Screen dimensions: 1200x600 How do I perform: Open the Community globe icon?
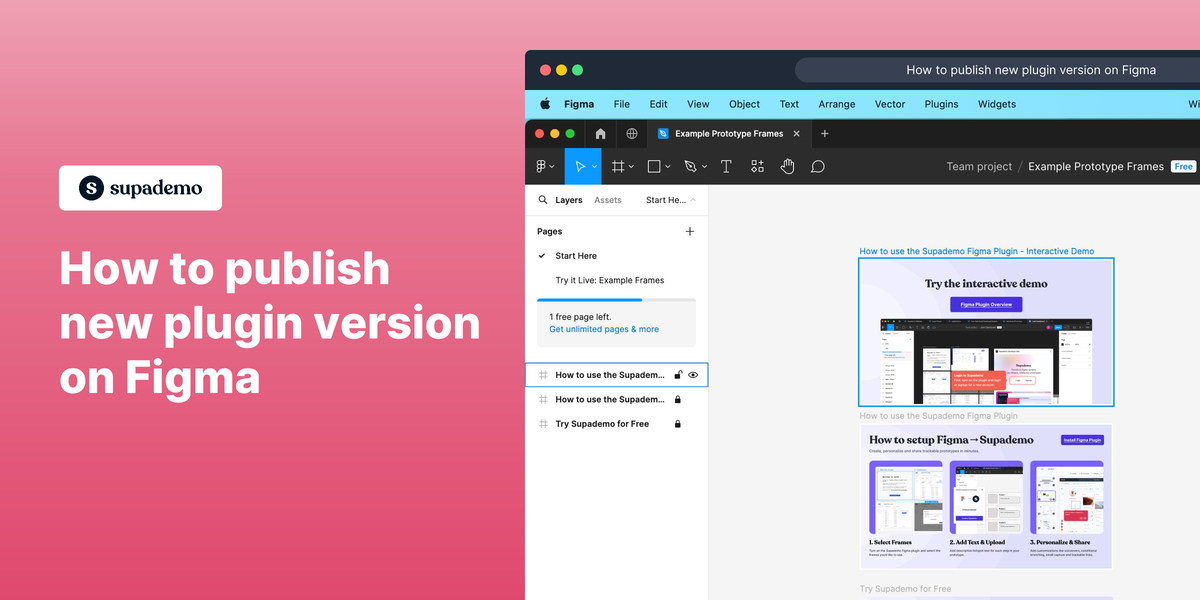(632, 133)
